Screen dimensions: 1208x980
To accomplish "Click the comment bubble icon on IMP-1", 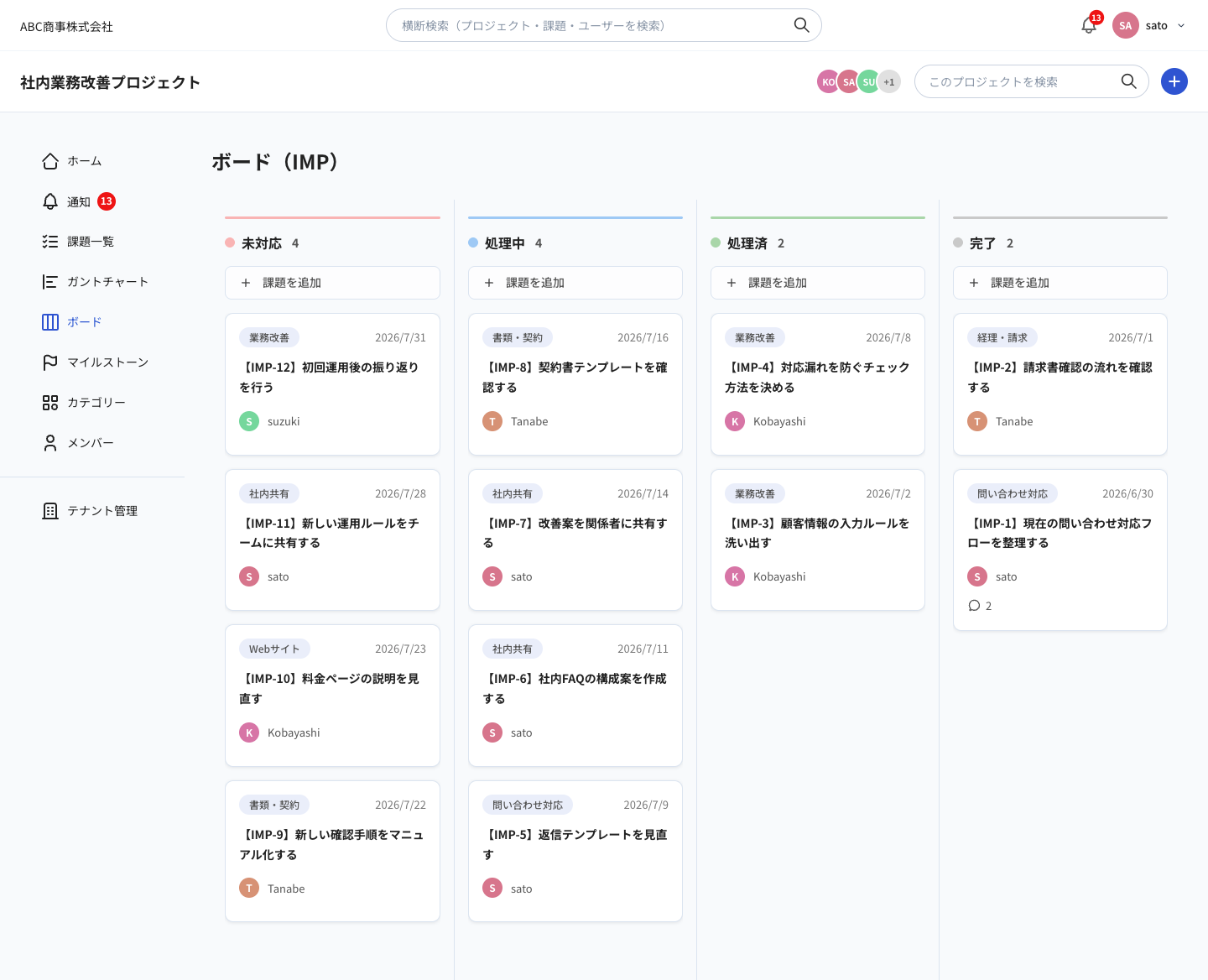I will (x=974, y=606).
